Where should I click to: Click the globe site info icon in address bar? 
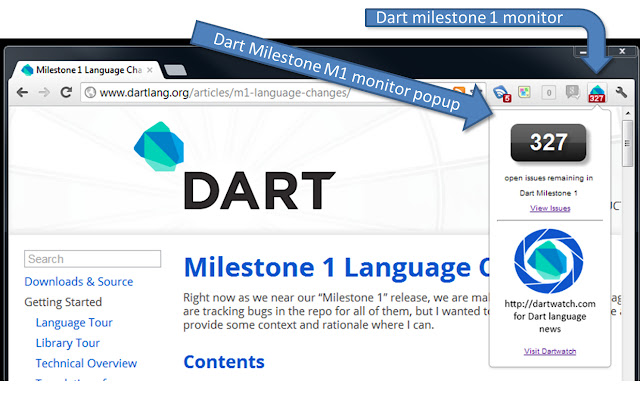click(90, 93)
